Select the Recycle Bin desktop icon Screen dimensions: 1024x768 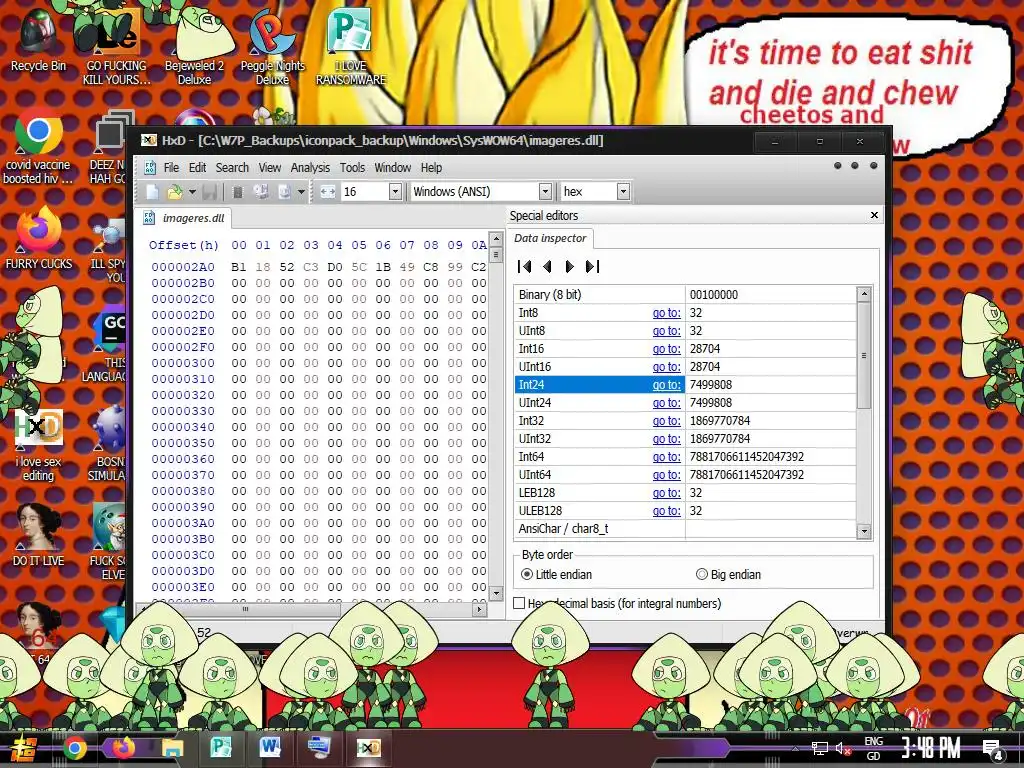pyautogui.click(x=38, y=38)
